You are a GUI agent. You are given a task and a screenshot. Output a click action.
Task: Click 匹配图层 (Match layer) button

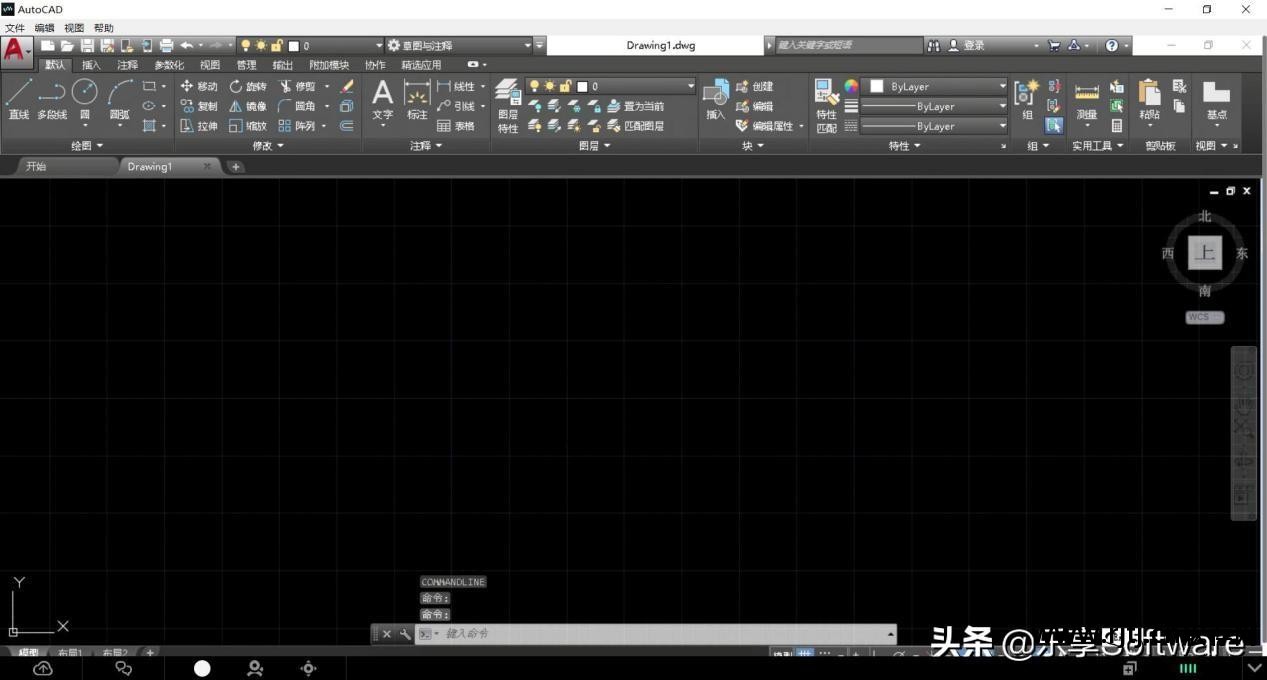[x=635, y=126]
